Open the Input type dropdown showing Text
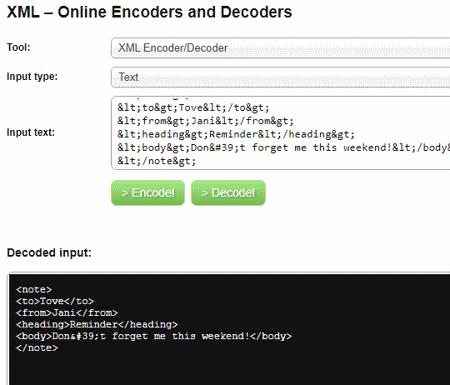Viewport: 450px width, 385px height. point(280,77)
